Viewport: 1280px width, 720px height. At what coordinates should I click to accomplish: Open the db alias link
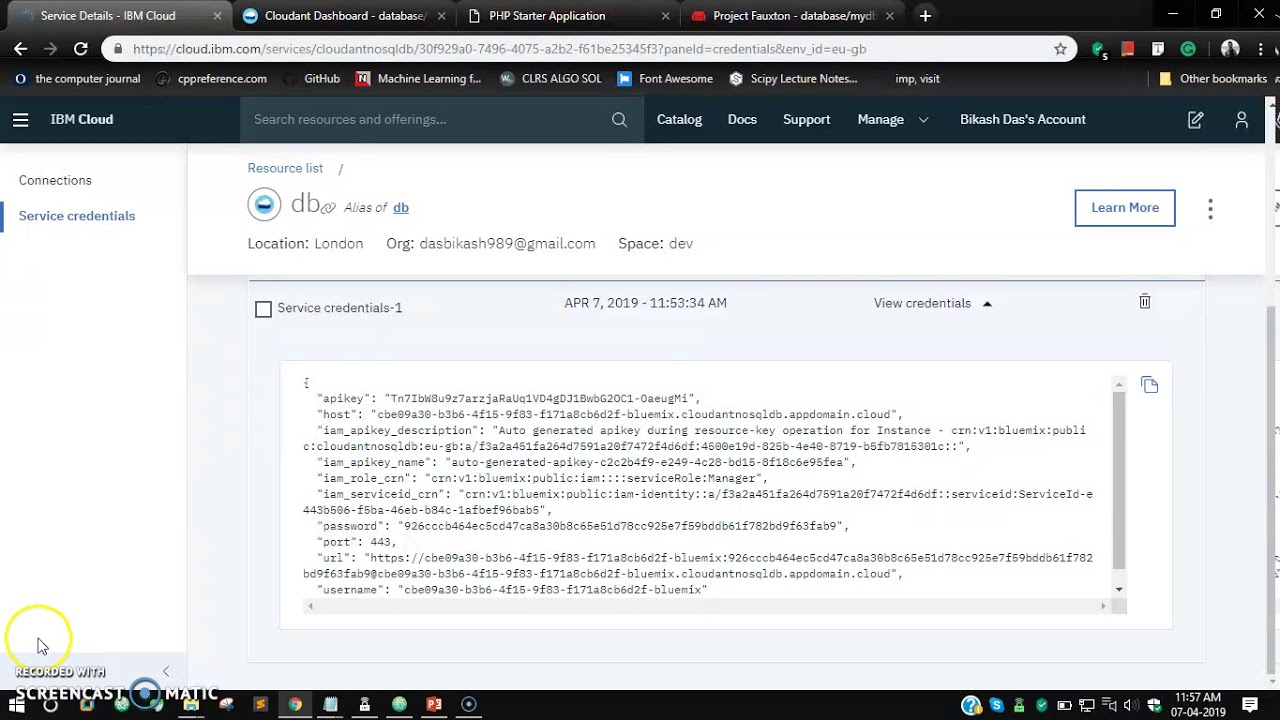click(x=400, y=208)
